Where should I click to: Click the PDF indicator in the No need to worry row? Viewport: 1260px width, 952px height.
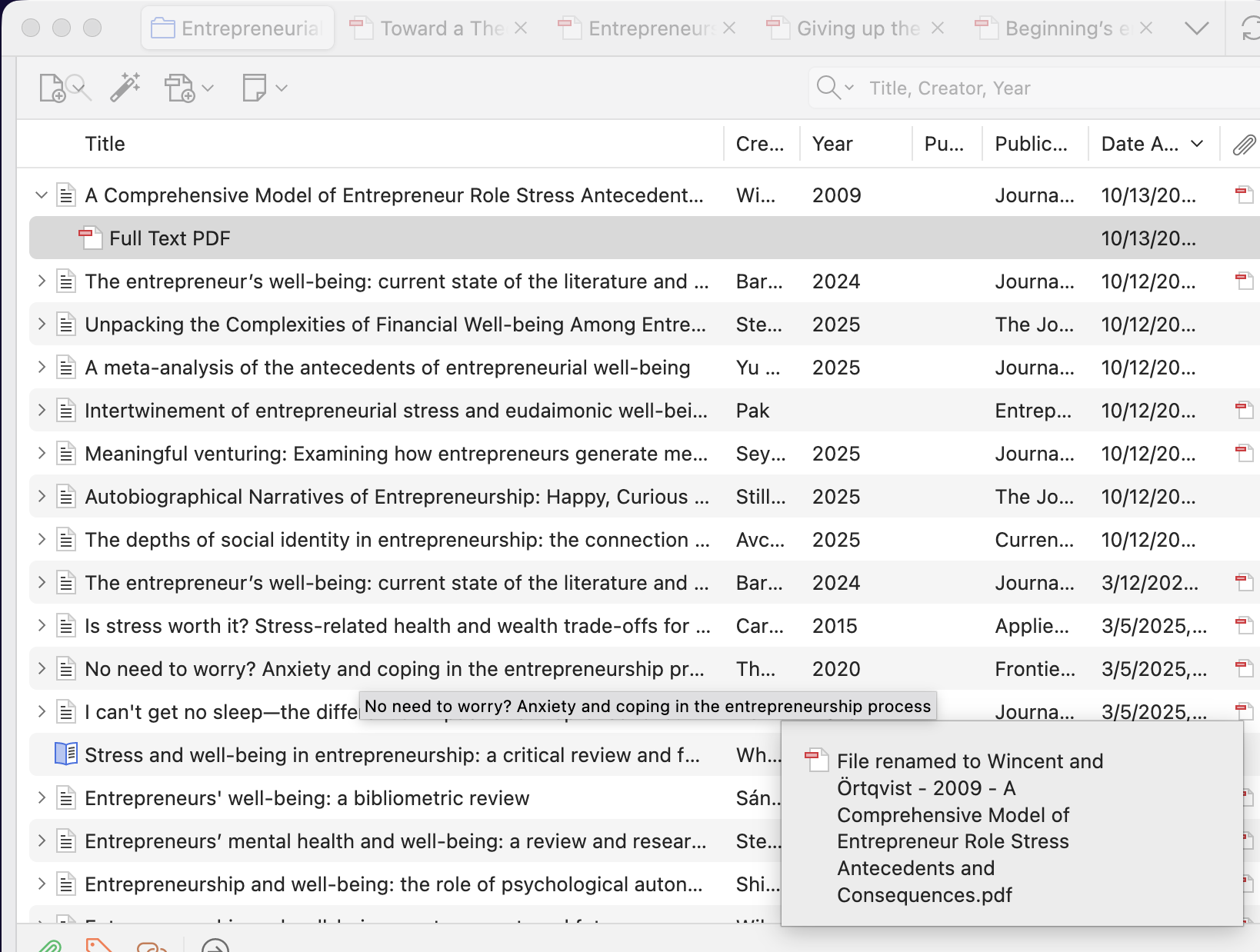tap(1244, 669)
